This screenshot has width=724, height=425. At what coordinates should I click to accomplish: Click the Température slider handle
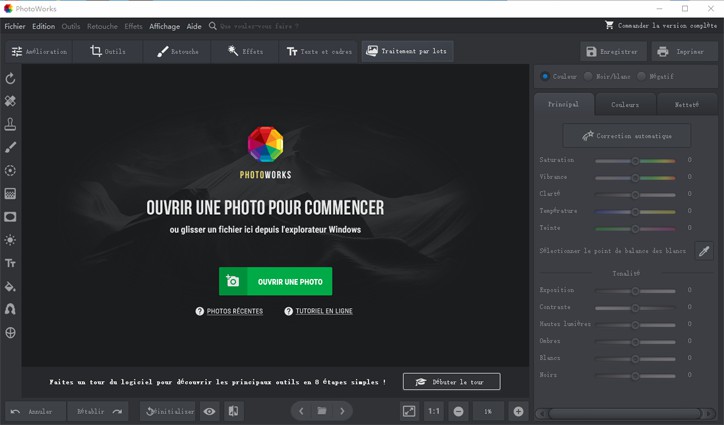point(635,212)
